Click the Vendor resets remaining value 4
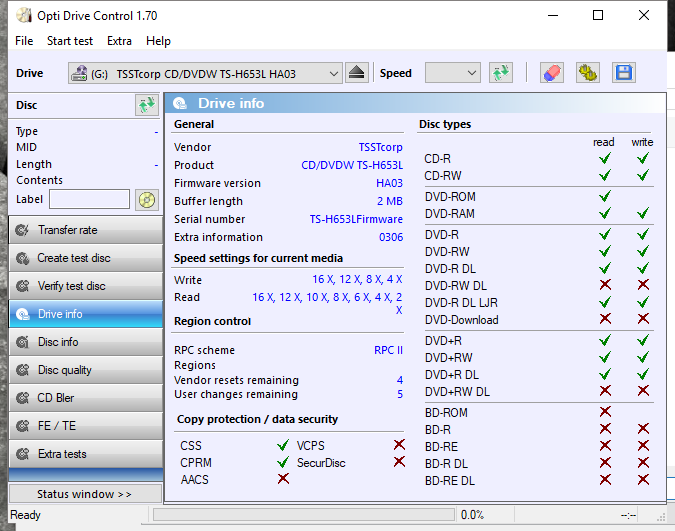The width and height of the screenshot is (675, 531). 400,380
